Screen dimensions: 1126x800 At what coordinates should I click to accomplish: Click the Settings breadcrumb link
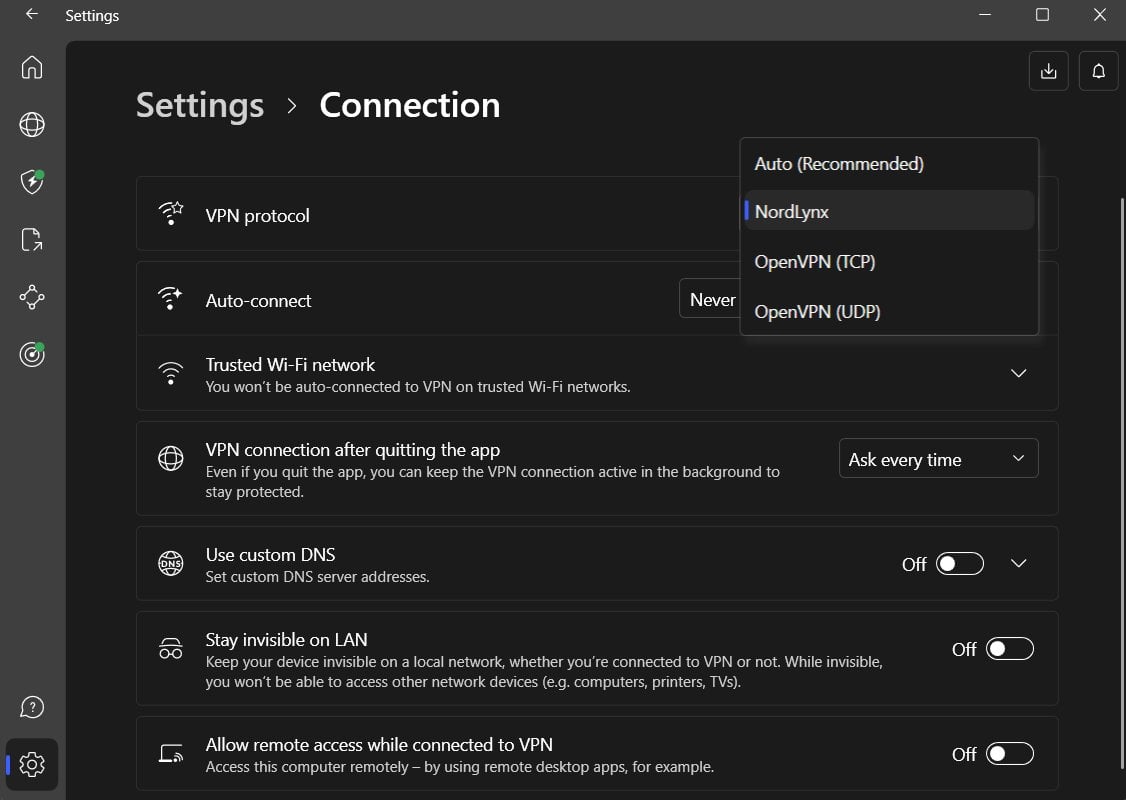coord(200,105)
